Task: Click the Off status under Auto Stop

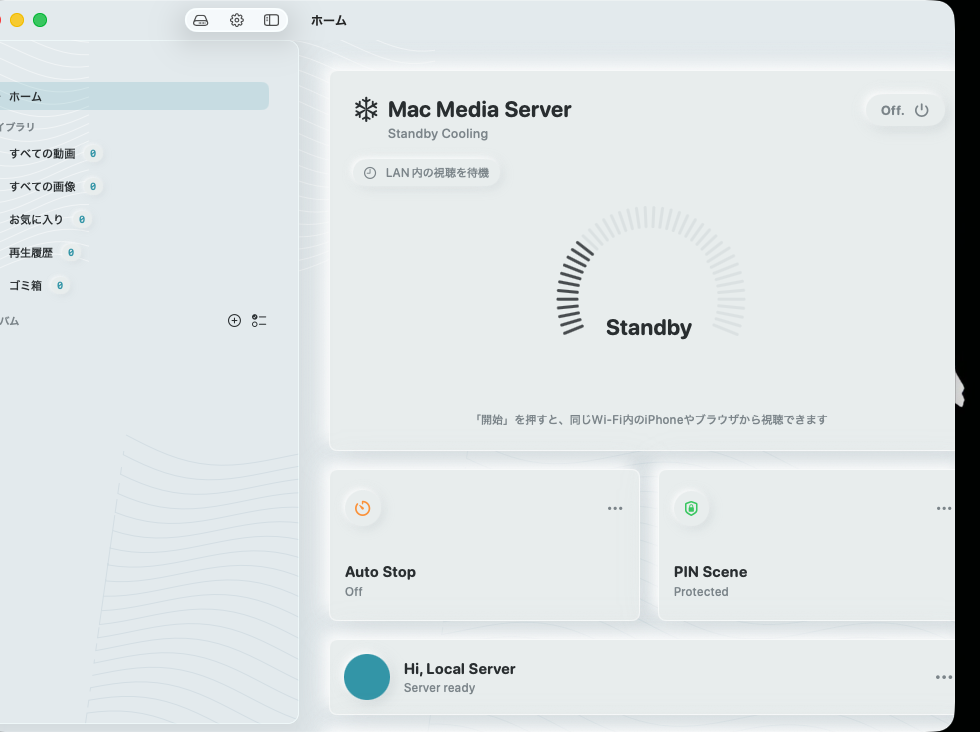Action: pos(353,592)
